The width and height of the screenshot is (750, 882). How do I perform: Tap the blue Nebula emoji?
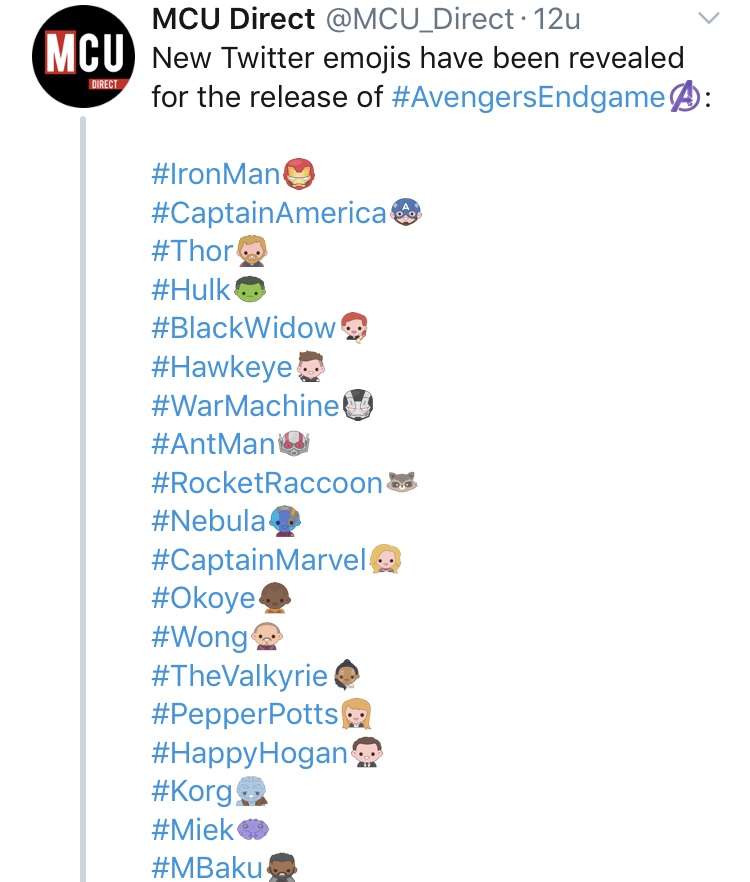(x=285, y=521)
